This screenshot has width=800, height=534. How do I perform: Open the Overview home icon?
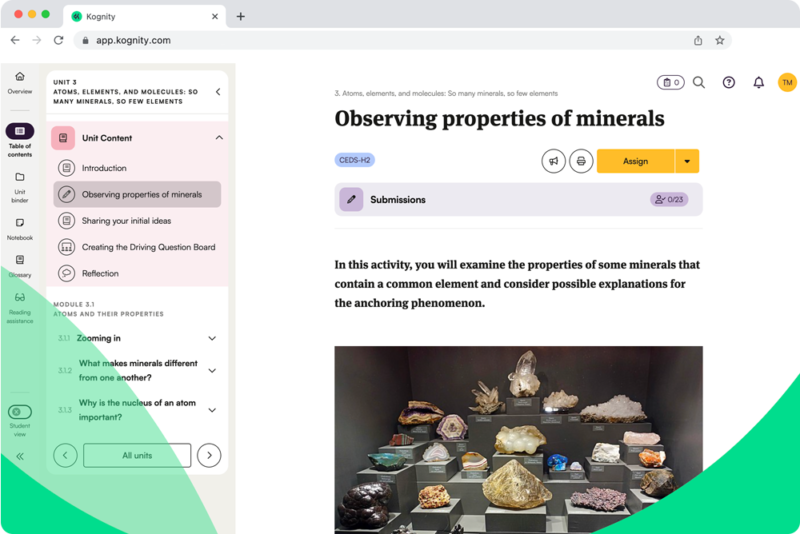tap(20, 77)
